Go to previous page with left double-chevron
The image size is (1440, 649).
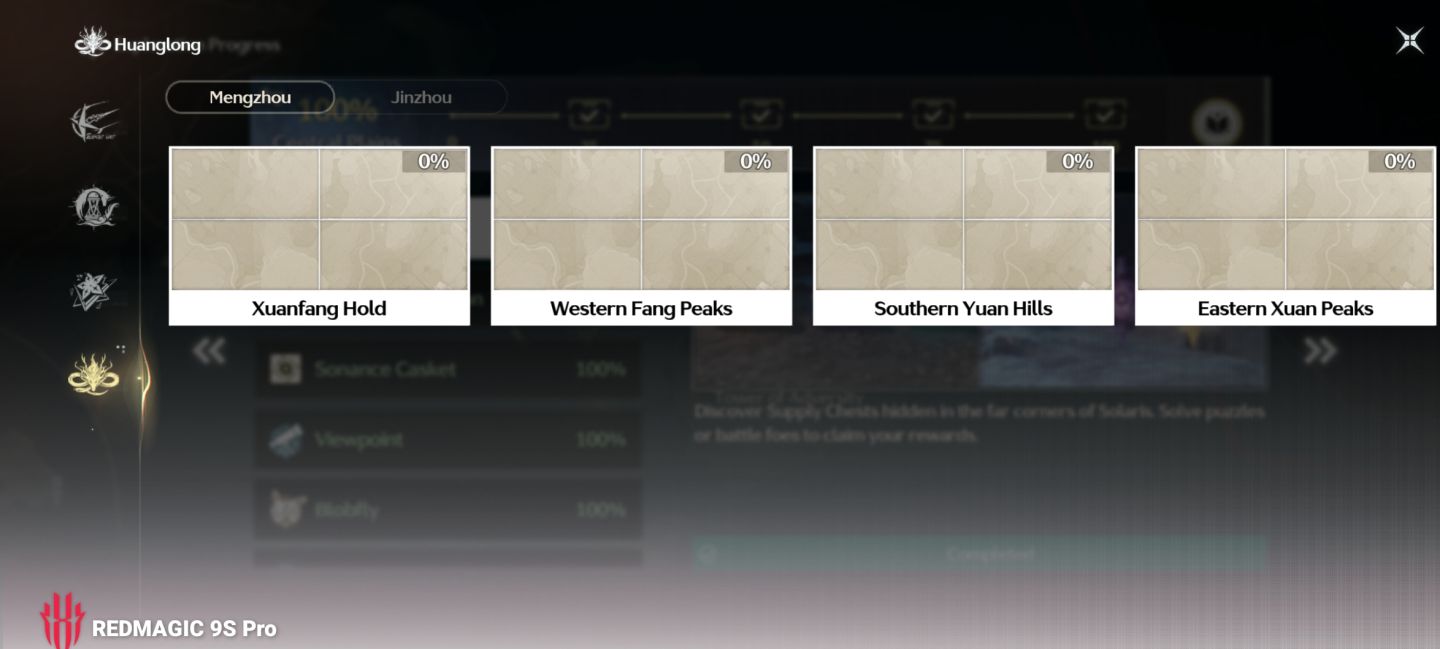[x=208, y=351]
